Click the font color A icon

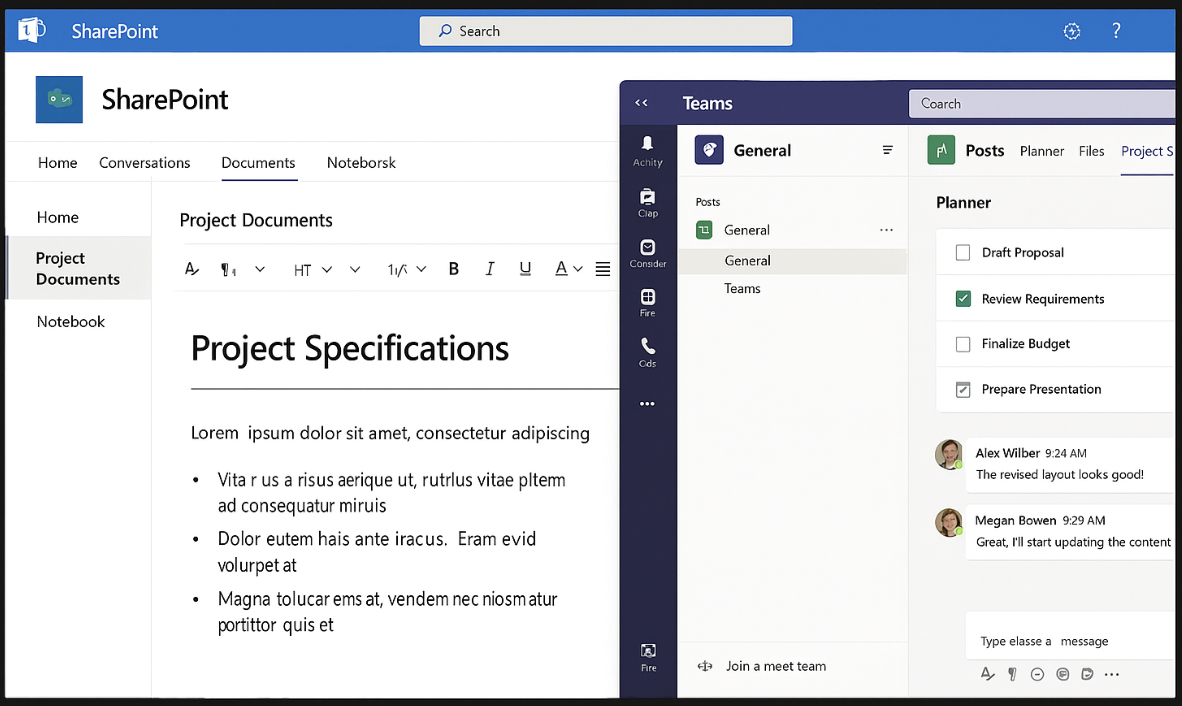click(x=561, y=269)
